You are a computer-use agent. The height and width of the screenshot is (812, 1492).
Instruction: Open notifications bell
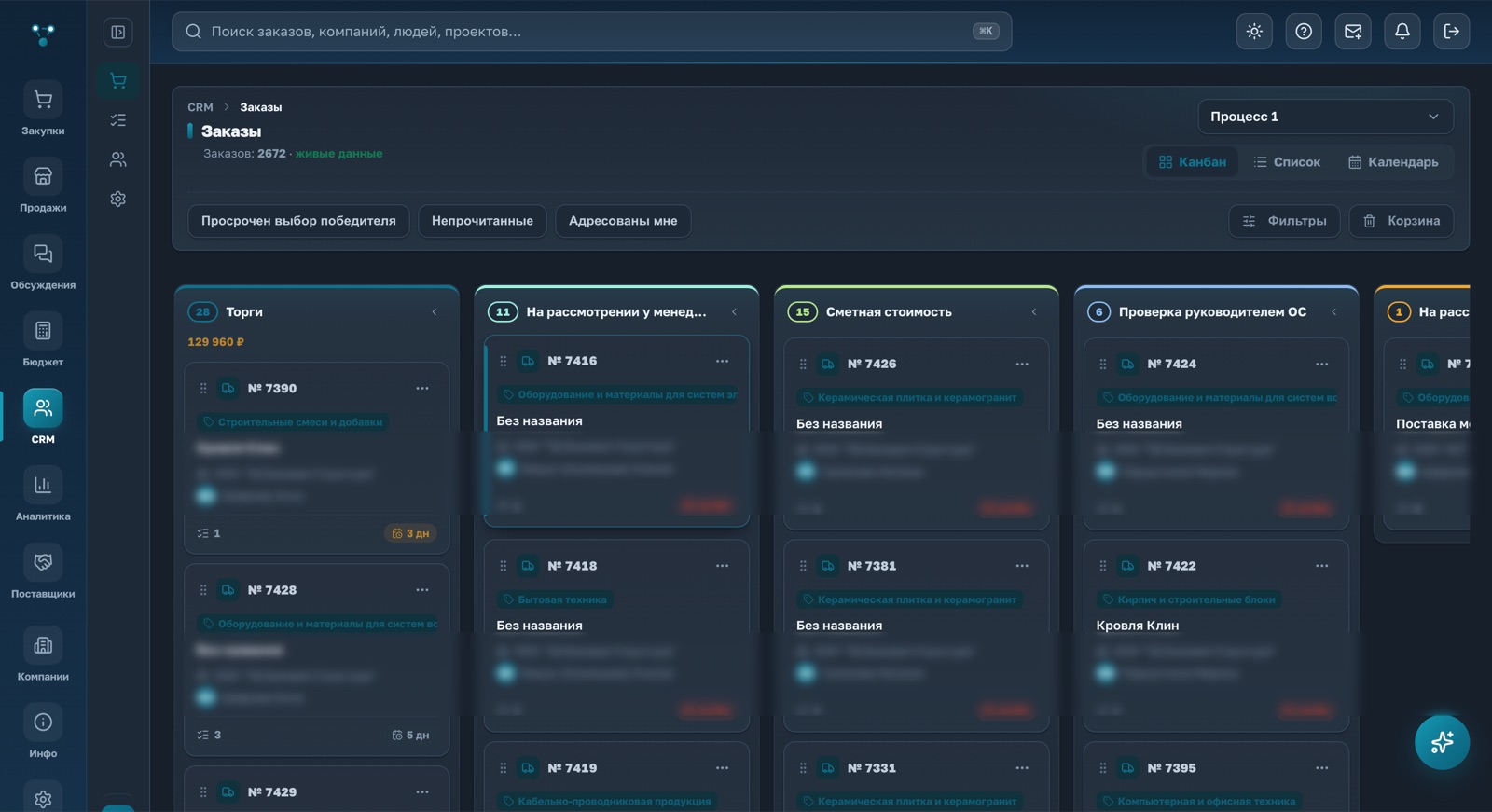click(x=1402, y=32)
